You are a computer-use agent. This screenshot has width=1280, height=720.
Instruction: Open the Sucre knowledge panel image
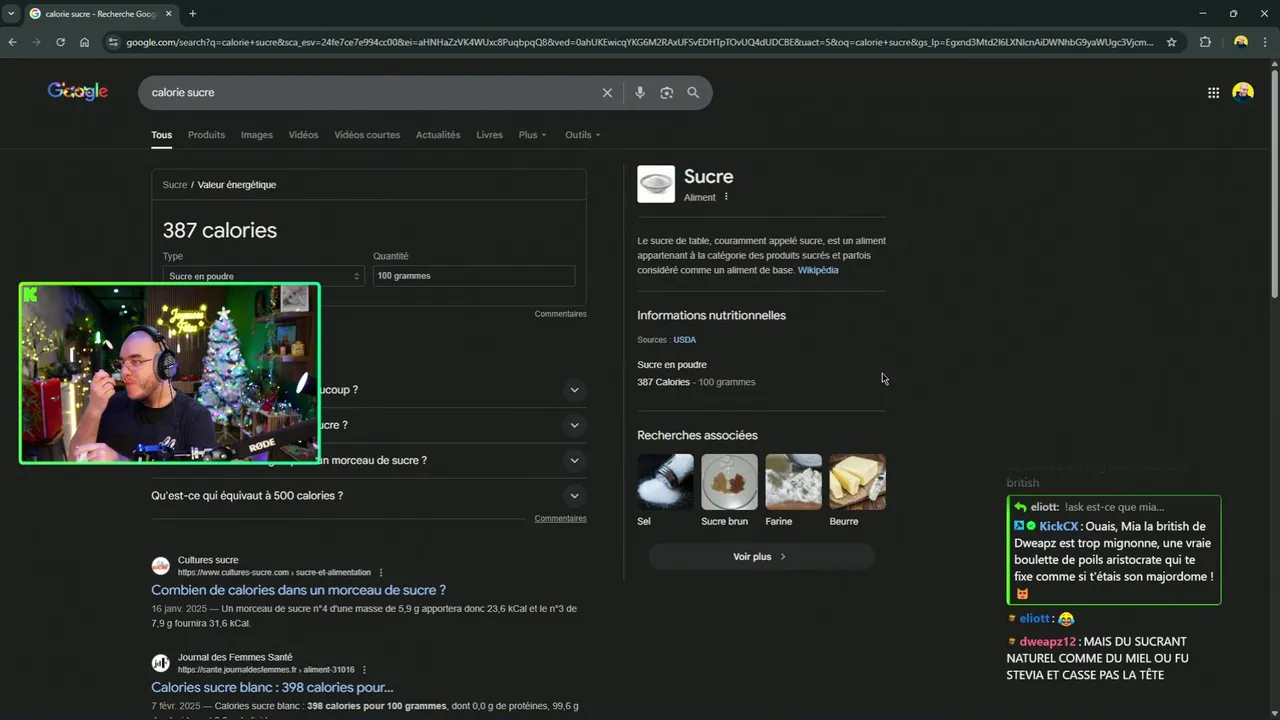click(656, 184)
